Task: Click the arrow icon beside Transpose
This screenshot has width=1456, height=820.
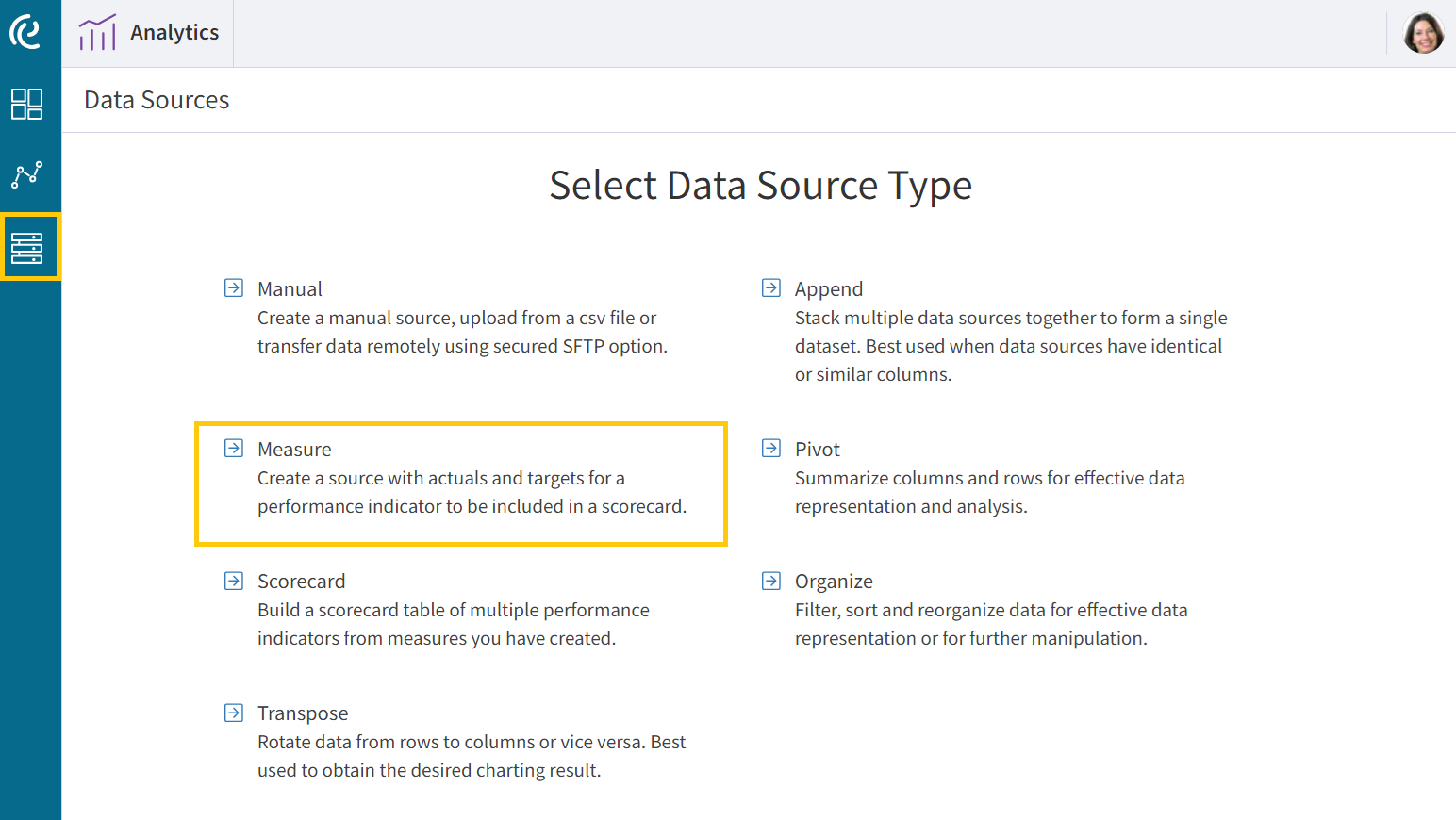Action: point(233,713)
